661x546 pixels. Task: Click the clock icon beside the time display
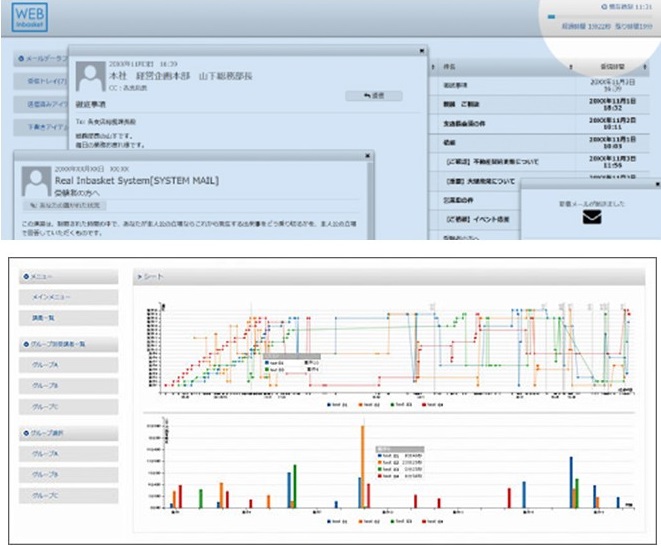click(x=604, y=7)
